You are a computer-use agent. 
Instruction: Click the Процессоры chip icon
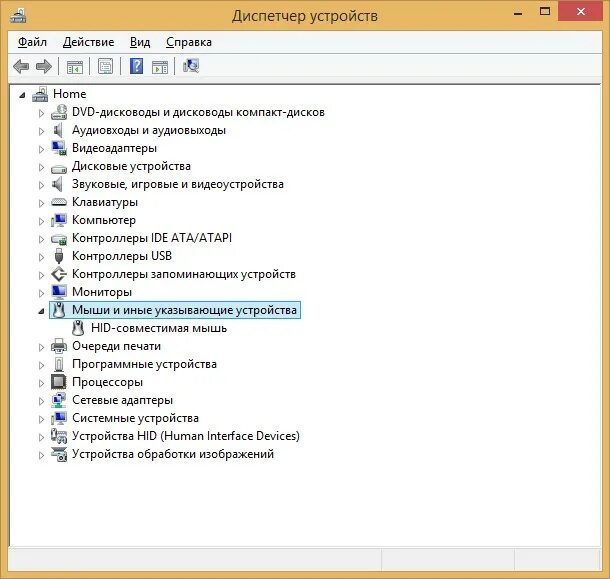[x=59, y=382]
